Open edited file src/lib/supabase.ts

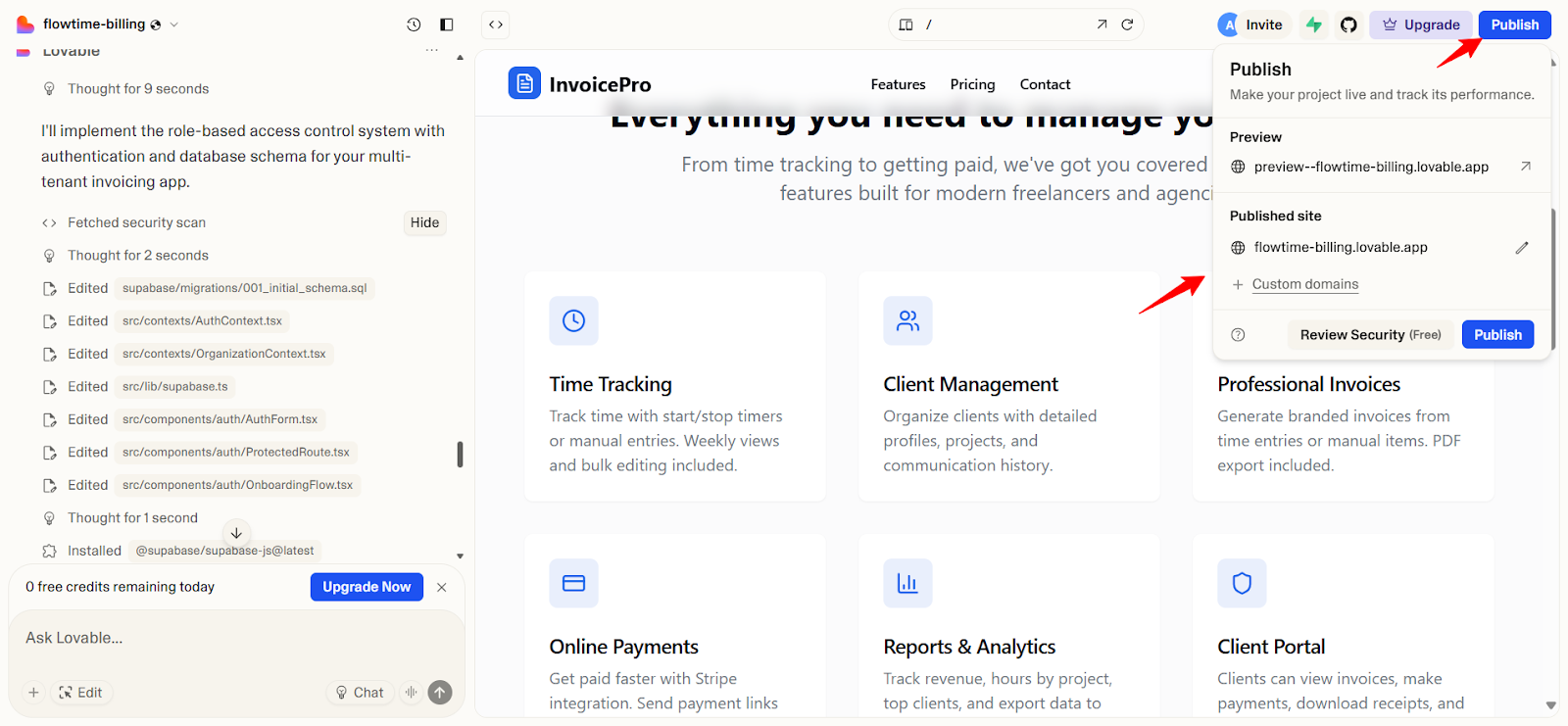point(174,386)
